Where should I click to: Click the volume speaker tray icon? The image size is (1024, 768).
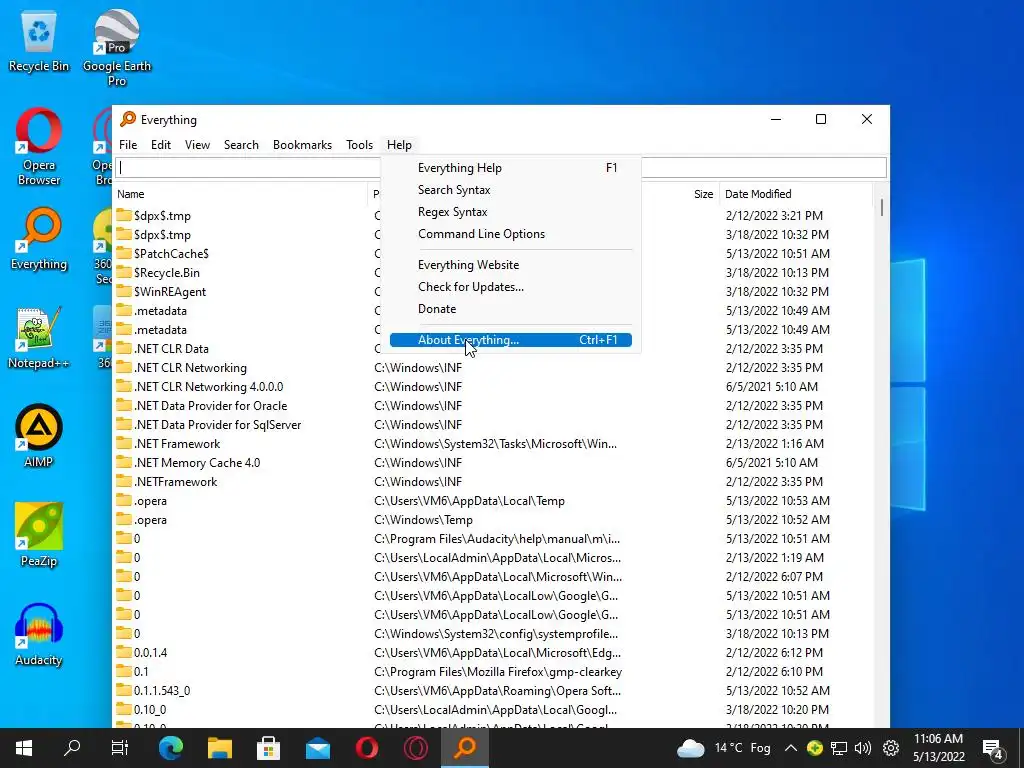click(x=863, y=748)
